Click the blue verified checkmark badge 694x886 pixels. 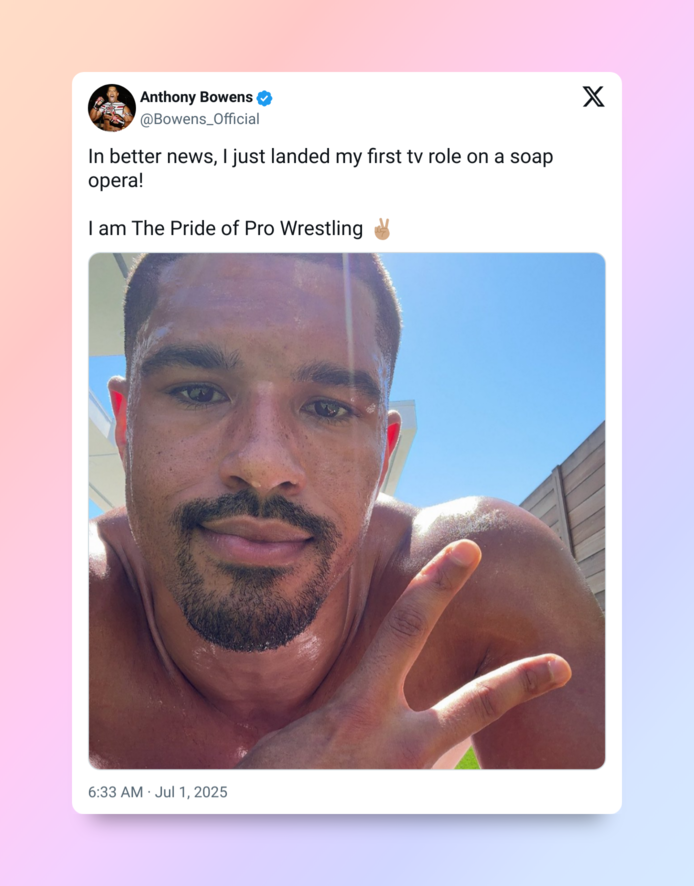(264, 98)
